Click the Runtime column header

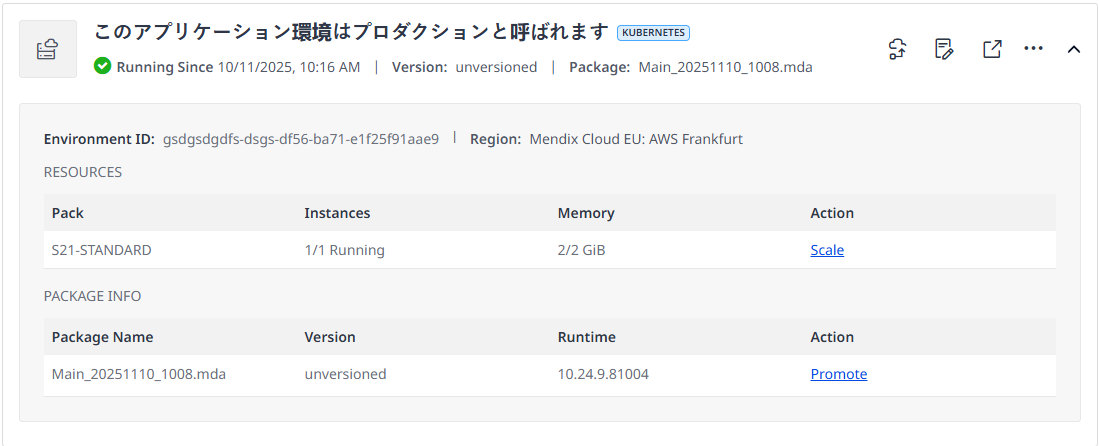(x=587, y=337)
